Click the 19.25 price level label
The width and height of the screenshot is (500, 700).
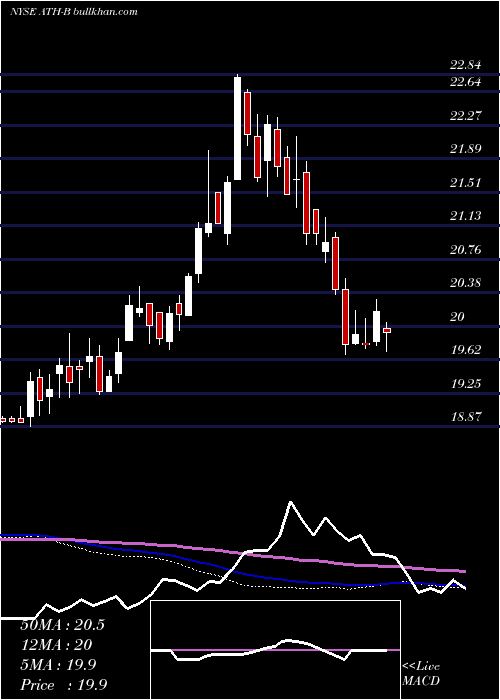[x=466, y=384]
